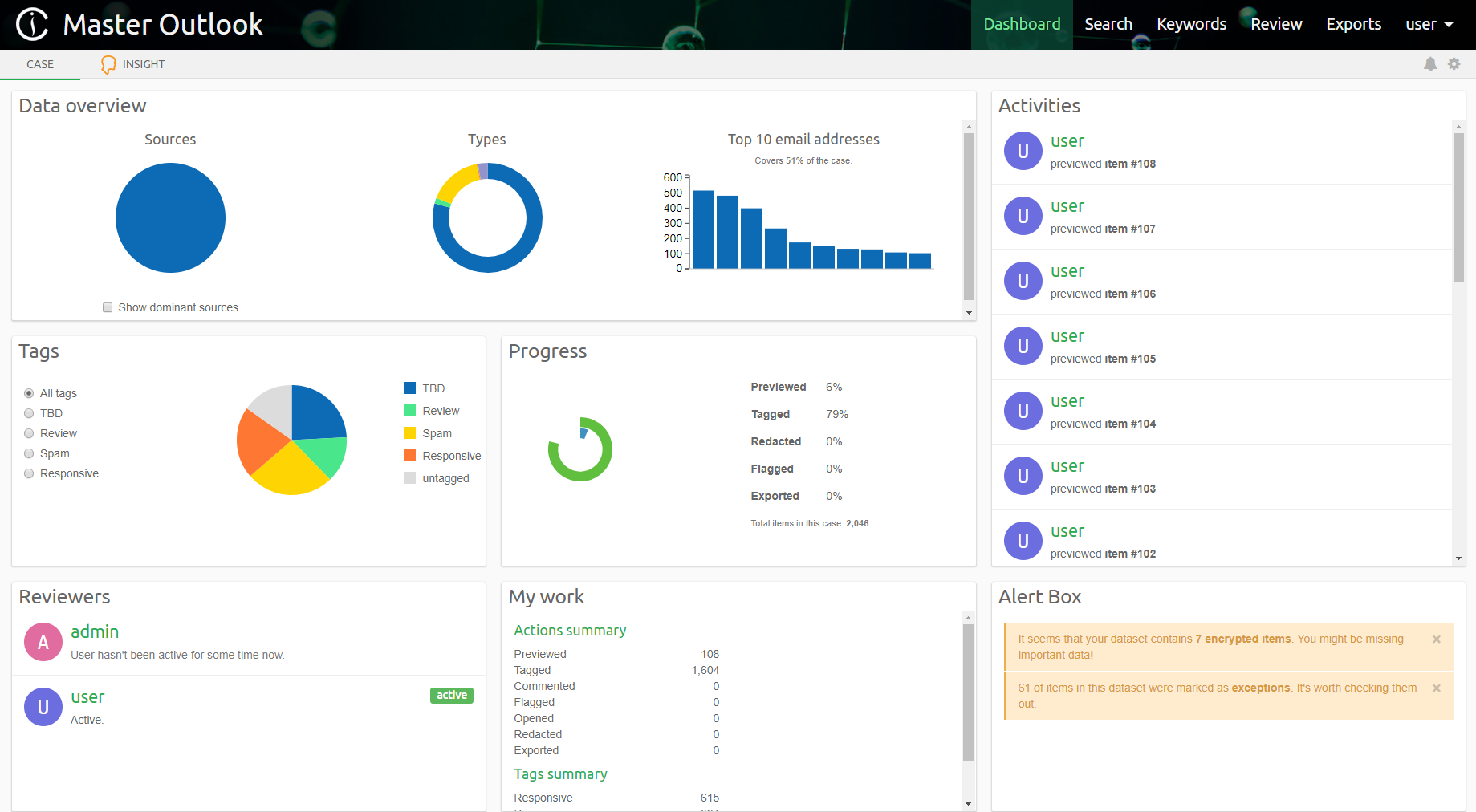Open the admin reviewer link
The height and width of the screenshot is (812, 1476).
(x=95, y=632)
